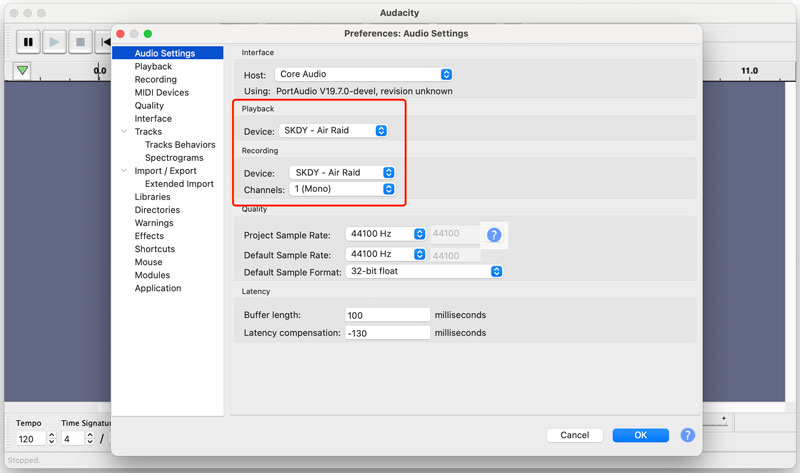This screenshot has width=800, height=473.
Task: Open Libraries preferences
Action: pos(153,196)
